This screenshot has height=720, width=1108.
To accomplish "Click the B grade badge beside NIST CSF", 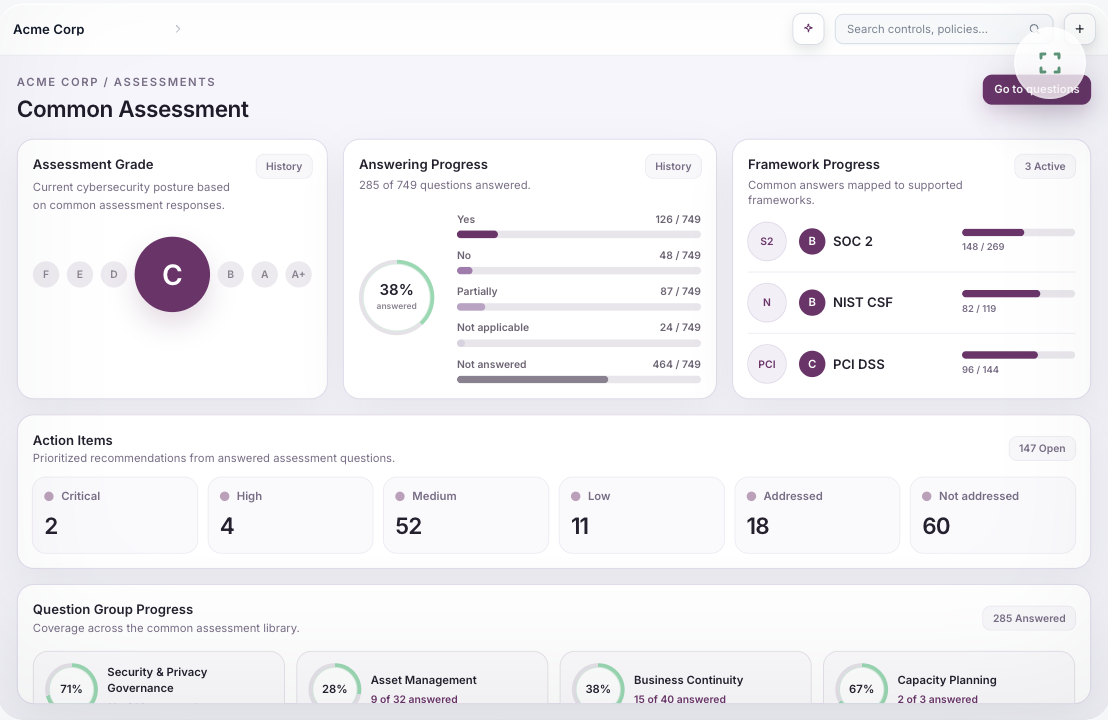I will pyautogui.click(x=812, y=302).
